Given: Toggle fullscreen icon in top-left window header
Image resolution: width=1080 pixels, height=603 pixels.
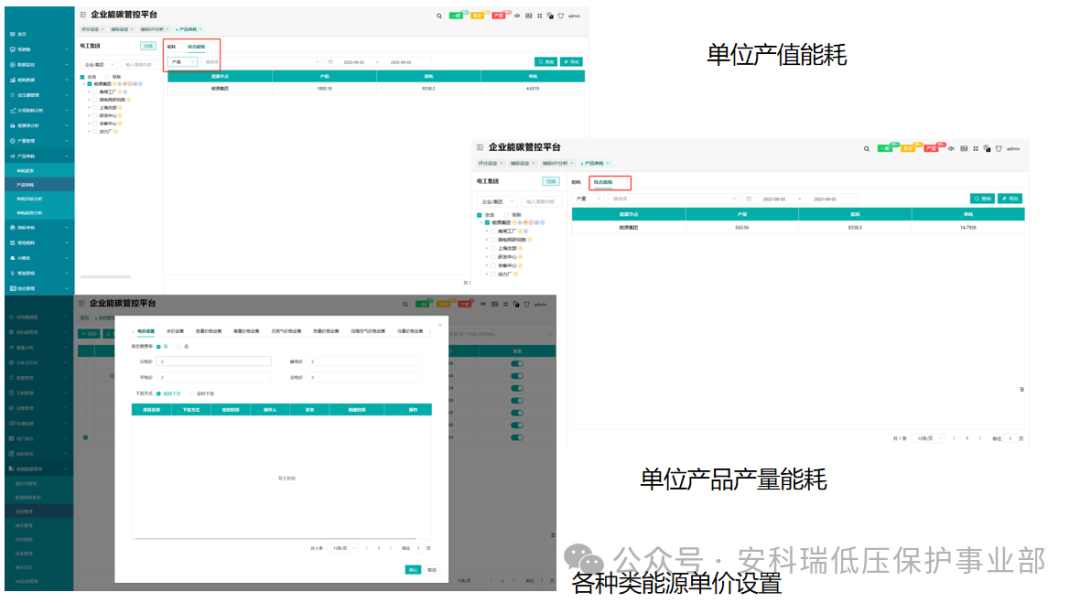Looking at the screenshot, I should coord(539,15).
